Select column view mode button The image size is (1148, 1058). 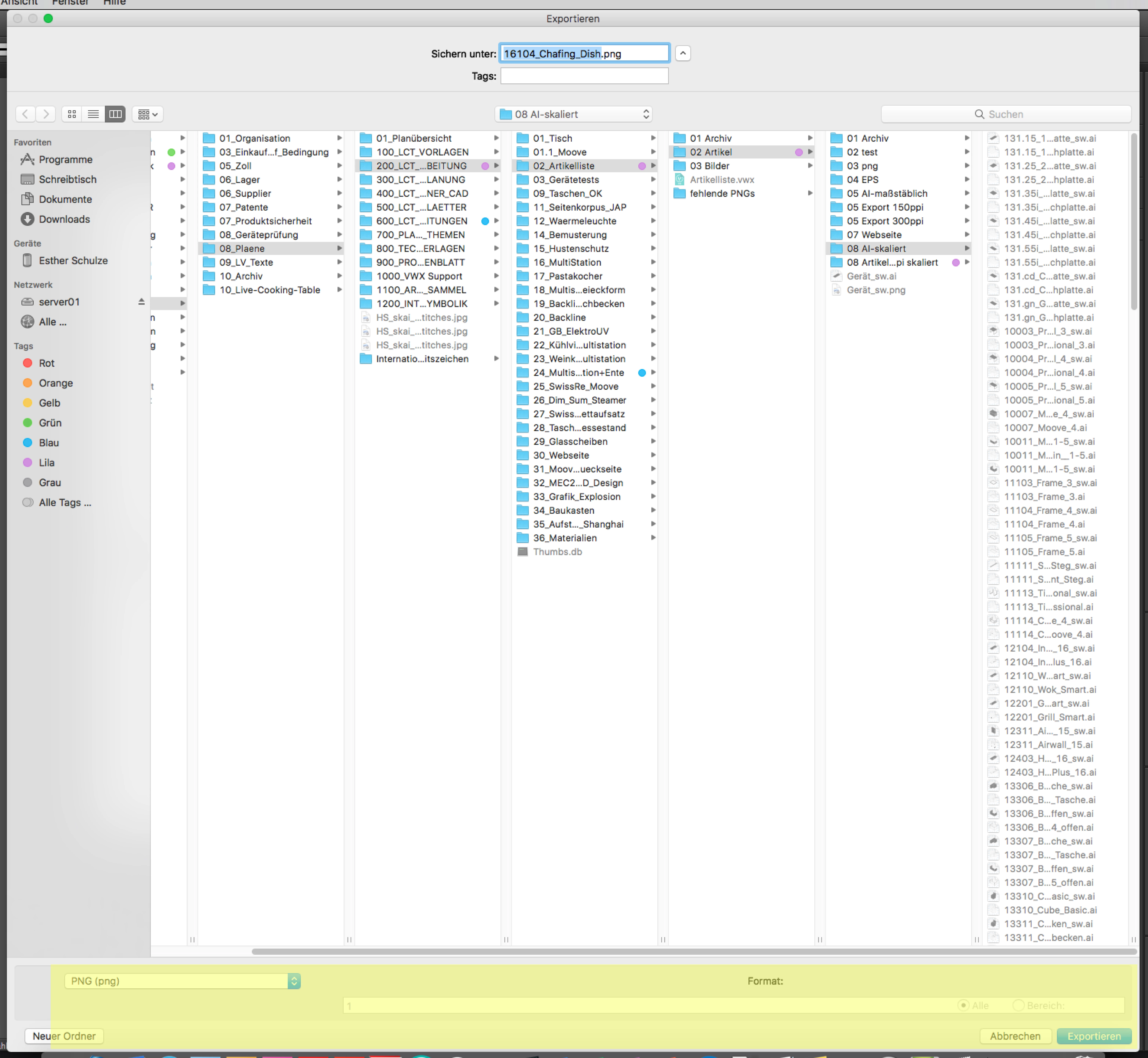click(115, 114)
